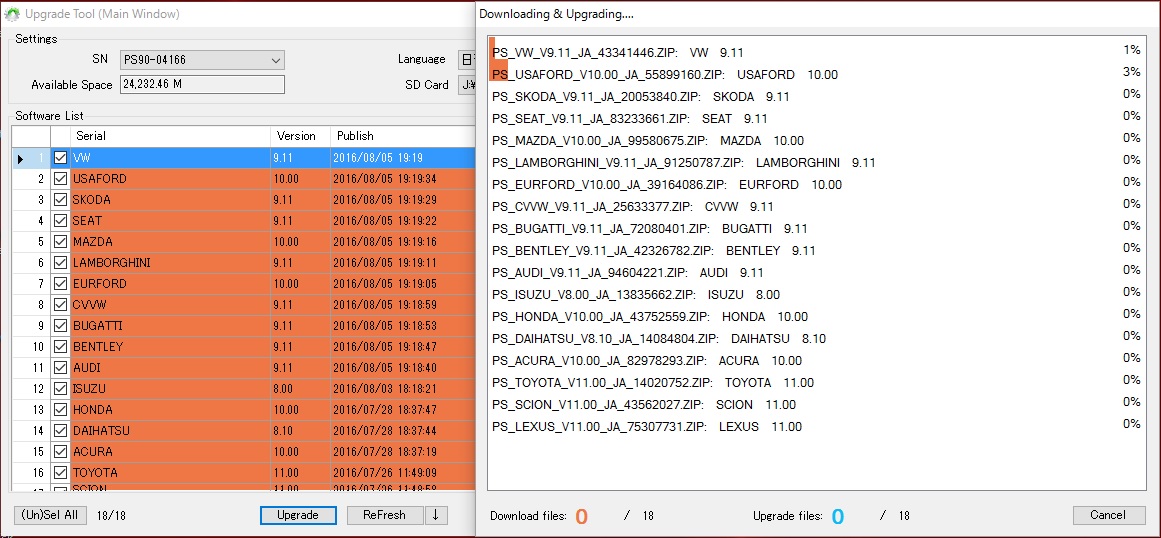Viewport: 1161px width, 538px height.
Task: Click DAIHATSU version 8.10 cell
Action: (300, 431)
